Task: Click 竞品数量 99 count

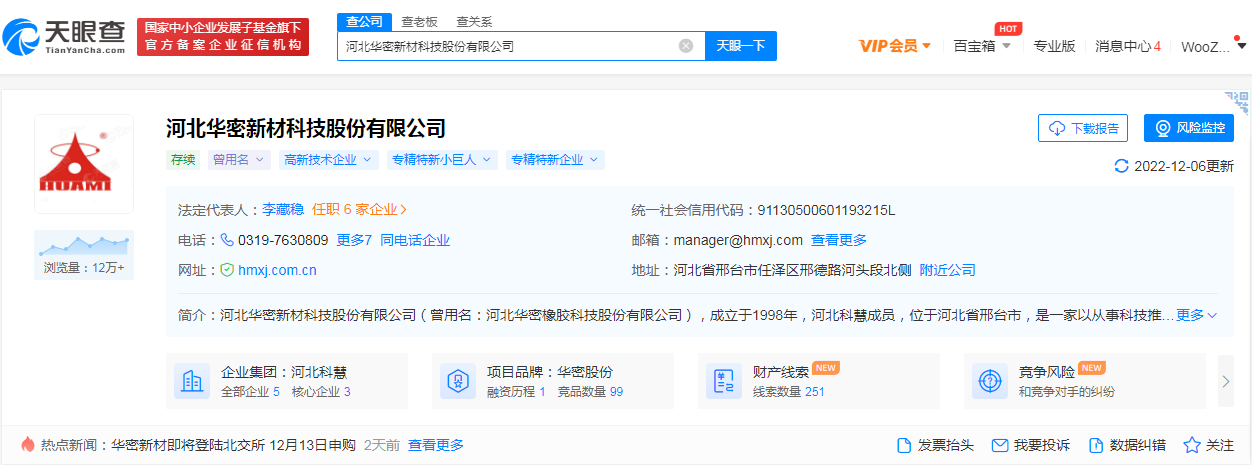Action: pyautogui.click(x=590, y=392)
